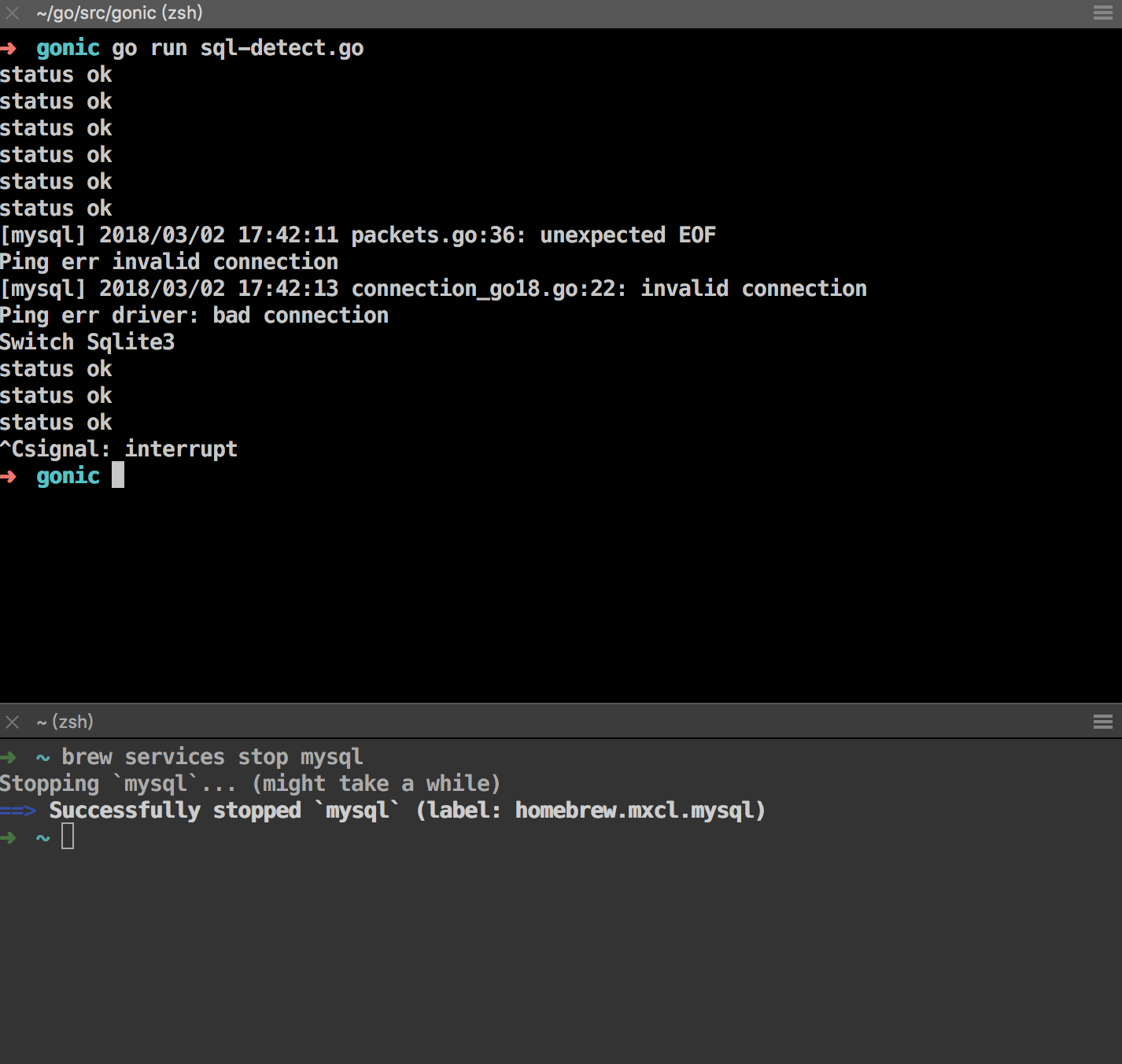Click the Ping err driver: bad connection line
1122x1064 pixels.
pos(194,316)
